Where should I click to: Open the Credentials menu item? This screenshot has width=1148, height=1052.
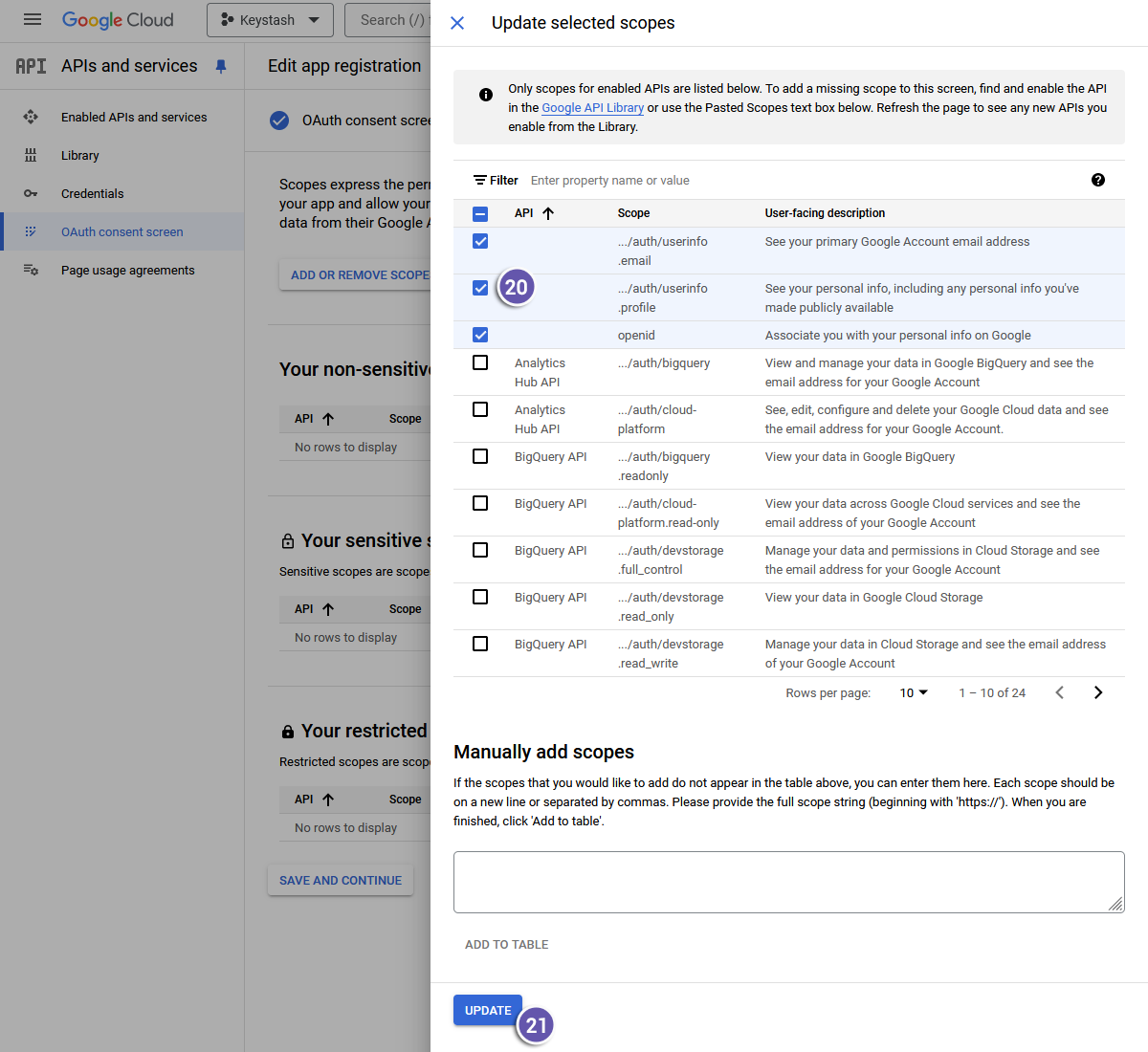click(x=93, y=193)
